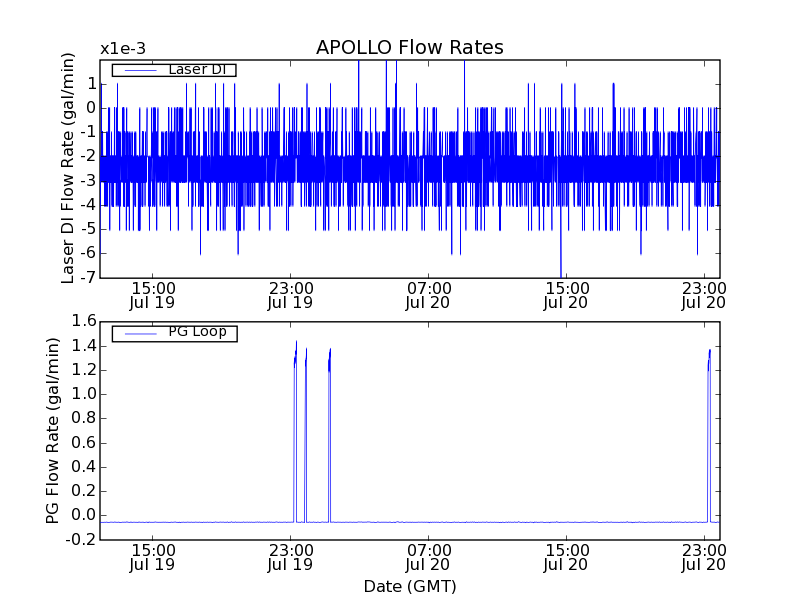Click 07:00 Jul 20 under the Laser DI plot
The width and height of the screenshot is (800, 600).
point(429,296)
